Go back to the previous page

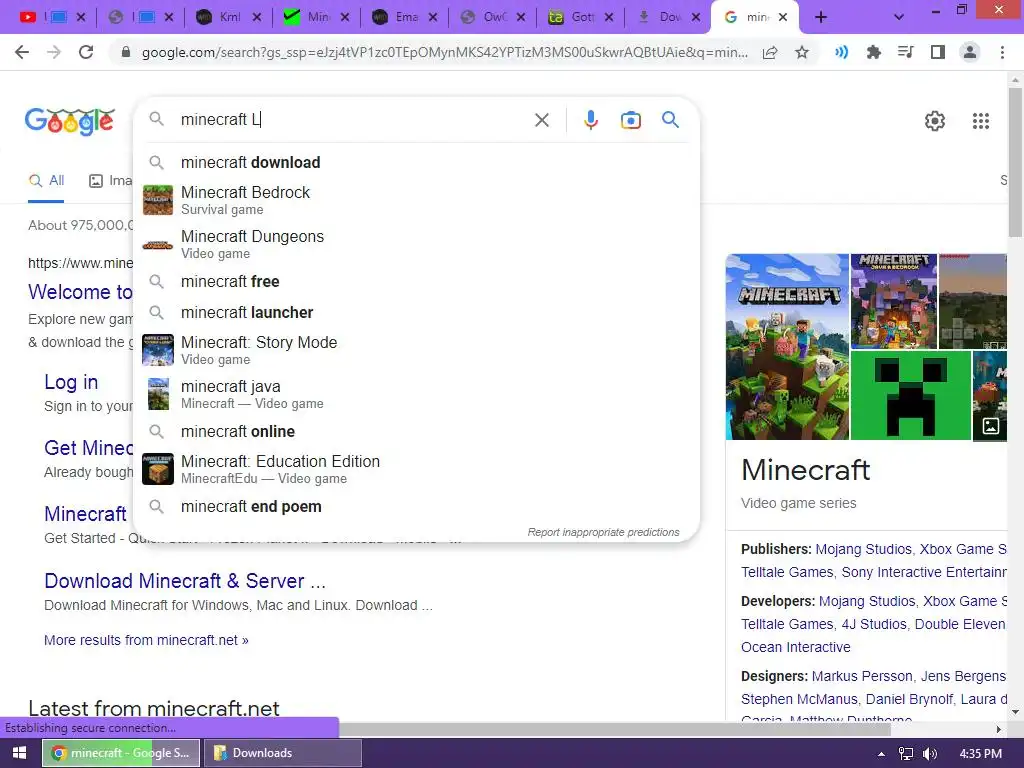click(22, 52)
